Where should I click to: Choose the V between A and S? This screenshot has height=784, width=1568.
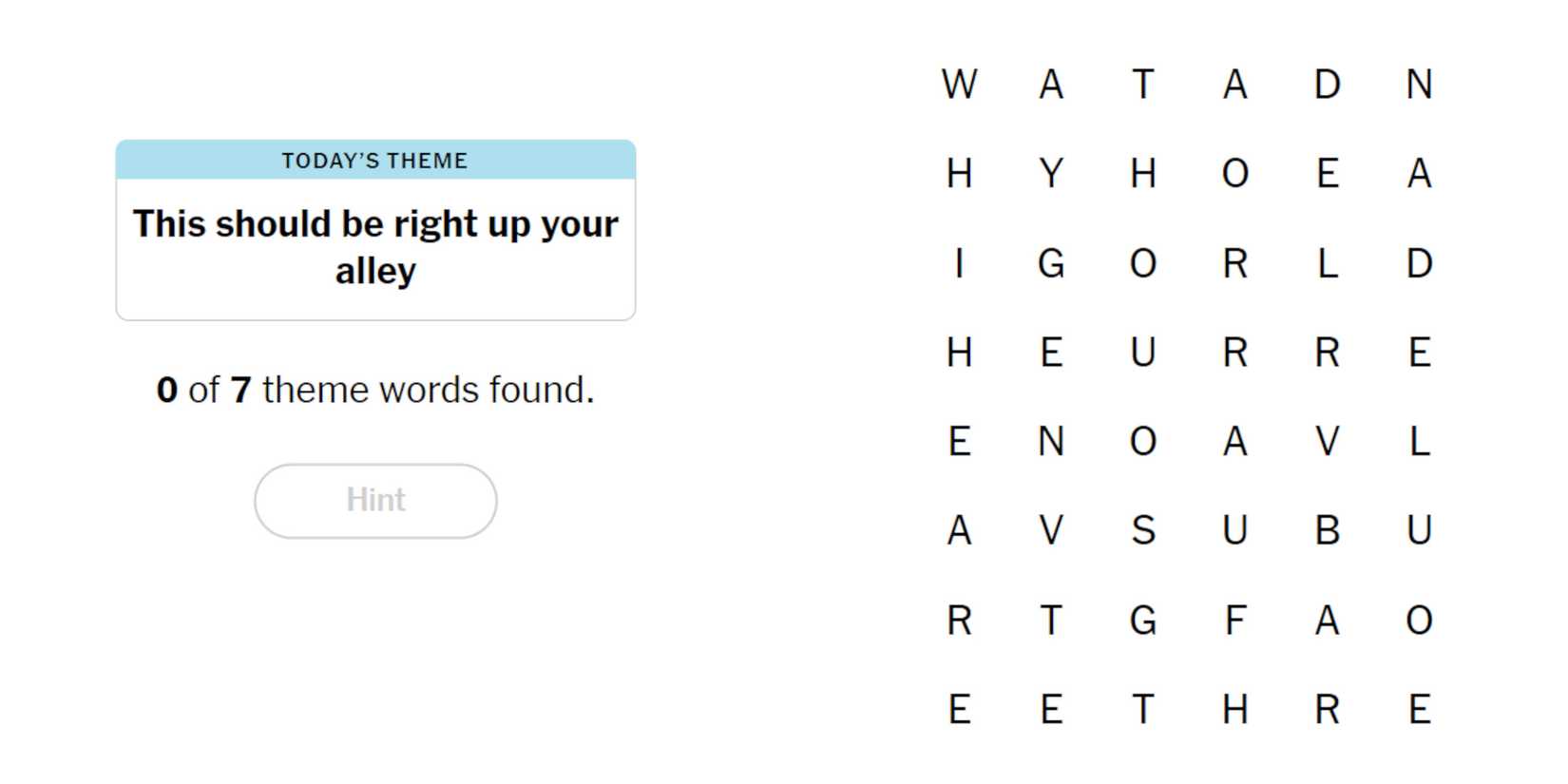[x=1051, y=530]
